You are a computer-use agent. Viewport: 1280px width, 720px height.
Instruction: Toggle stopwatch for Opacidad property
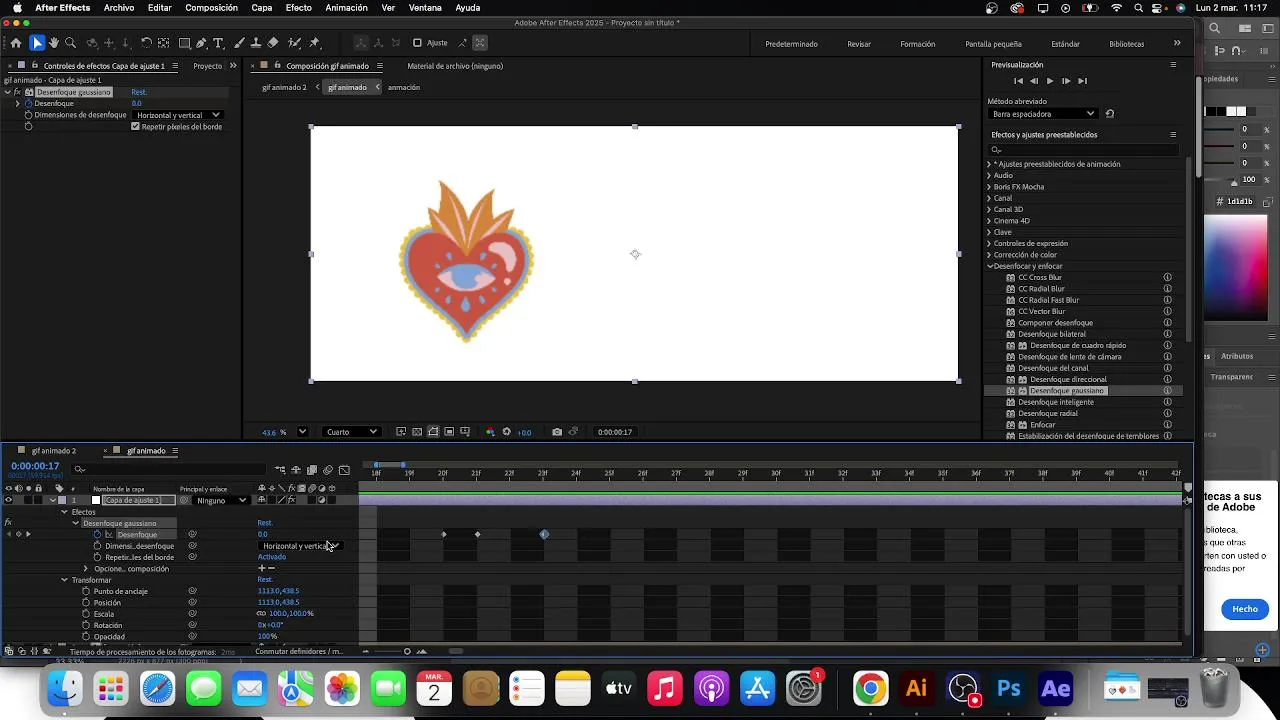point(86,637)
